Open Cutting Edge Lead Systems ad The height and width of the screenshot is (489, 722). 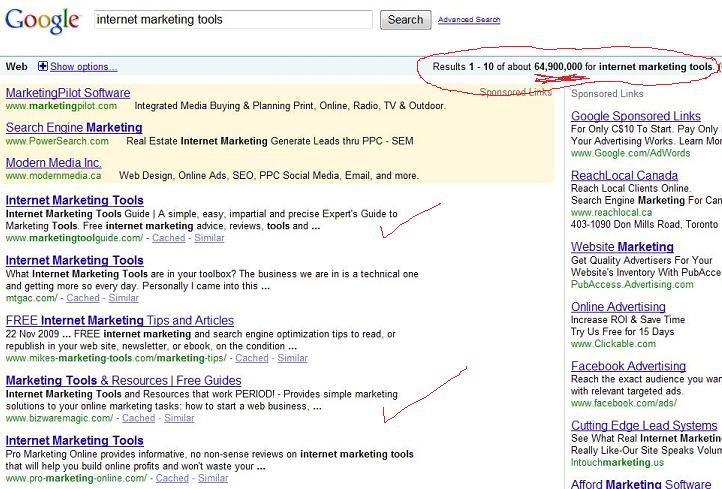644,425
